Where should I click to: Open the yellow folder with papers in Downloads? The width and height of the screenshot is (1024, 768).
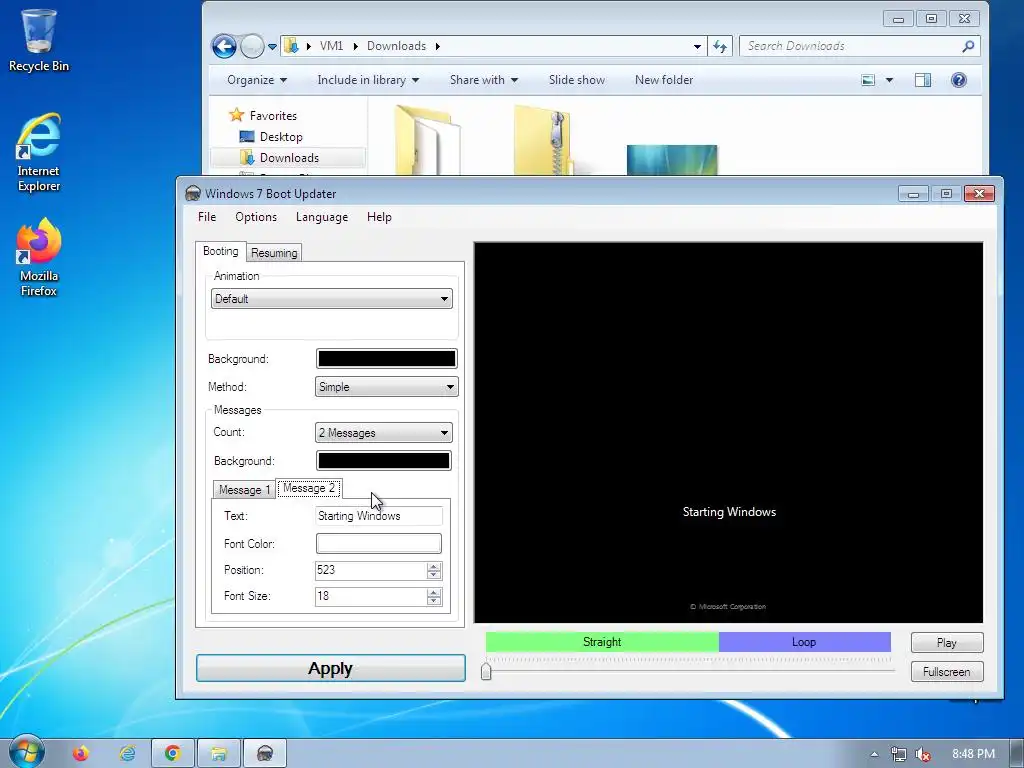click(426, 140)
